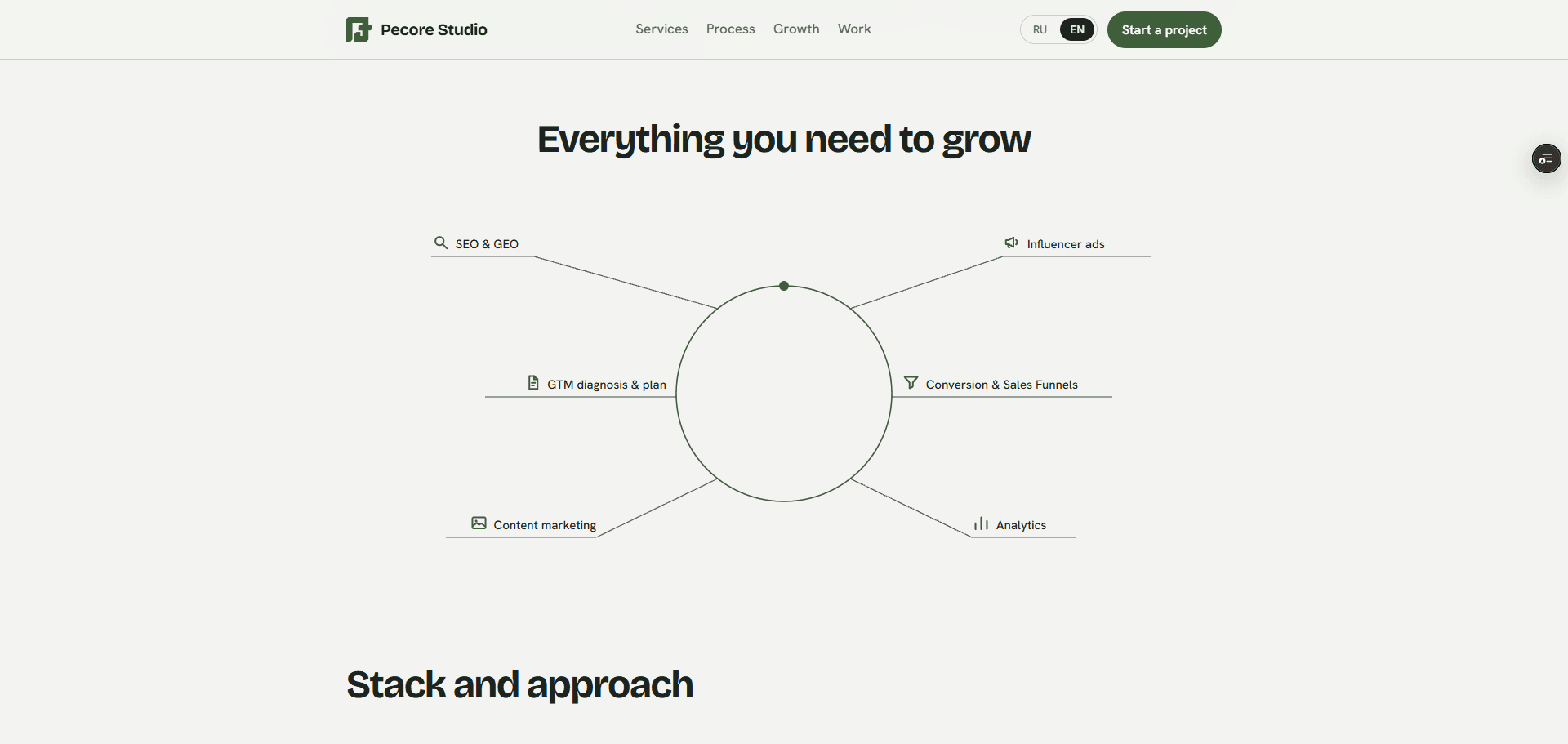
Task: Click the document icon beside GTM diagnosis & plan
Action: 533,382
